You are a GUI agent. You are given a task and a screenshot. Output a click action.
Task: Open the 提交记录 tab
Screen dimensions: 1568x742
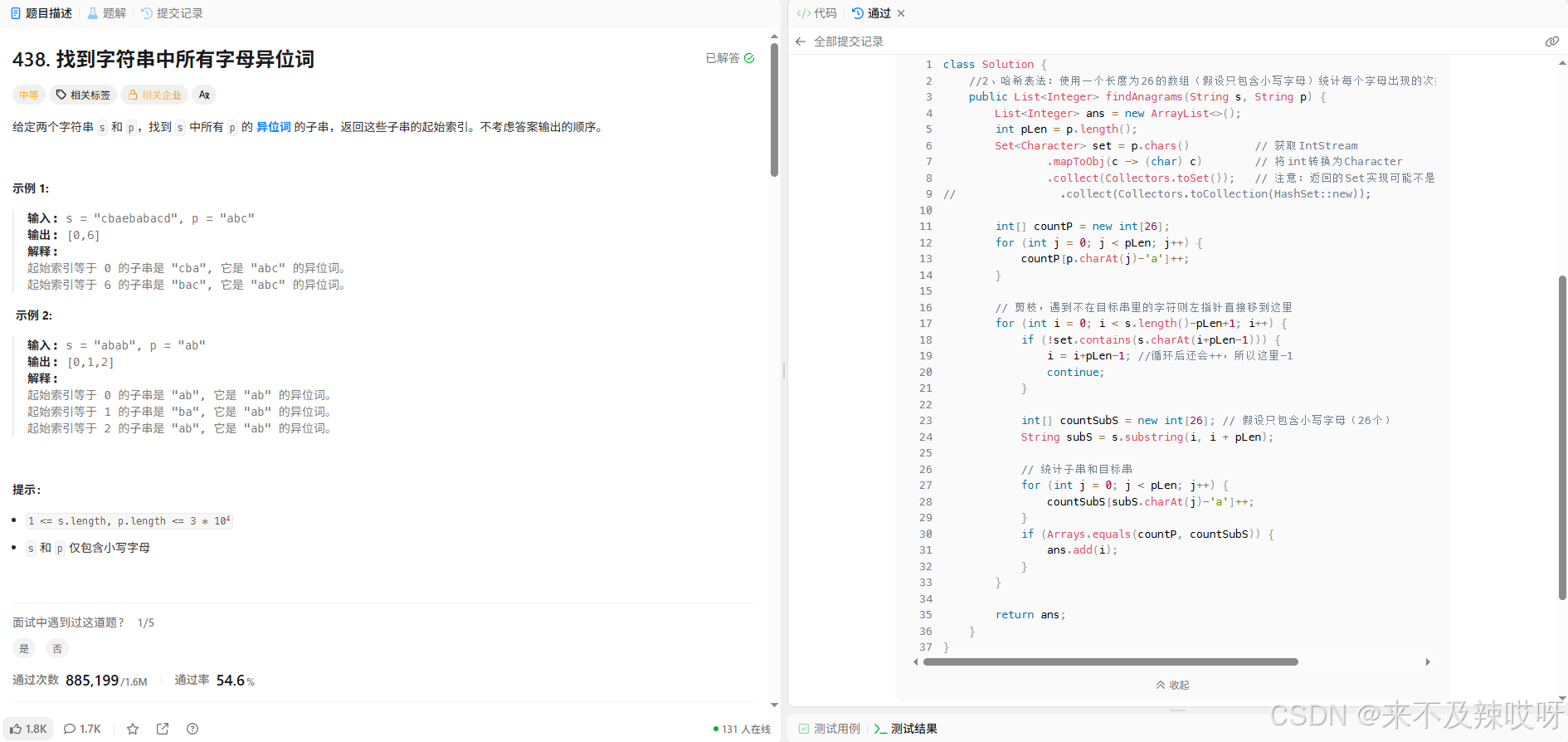173,13
